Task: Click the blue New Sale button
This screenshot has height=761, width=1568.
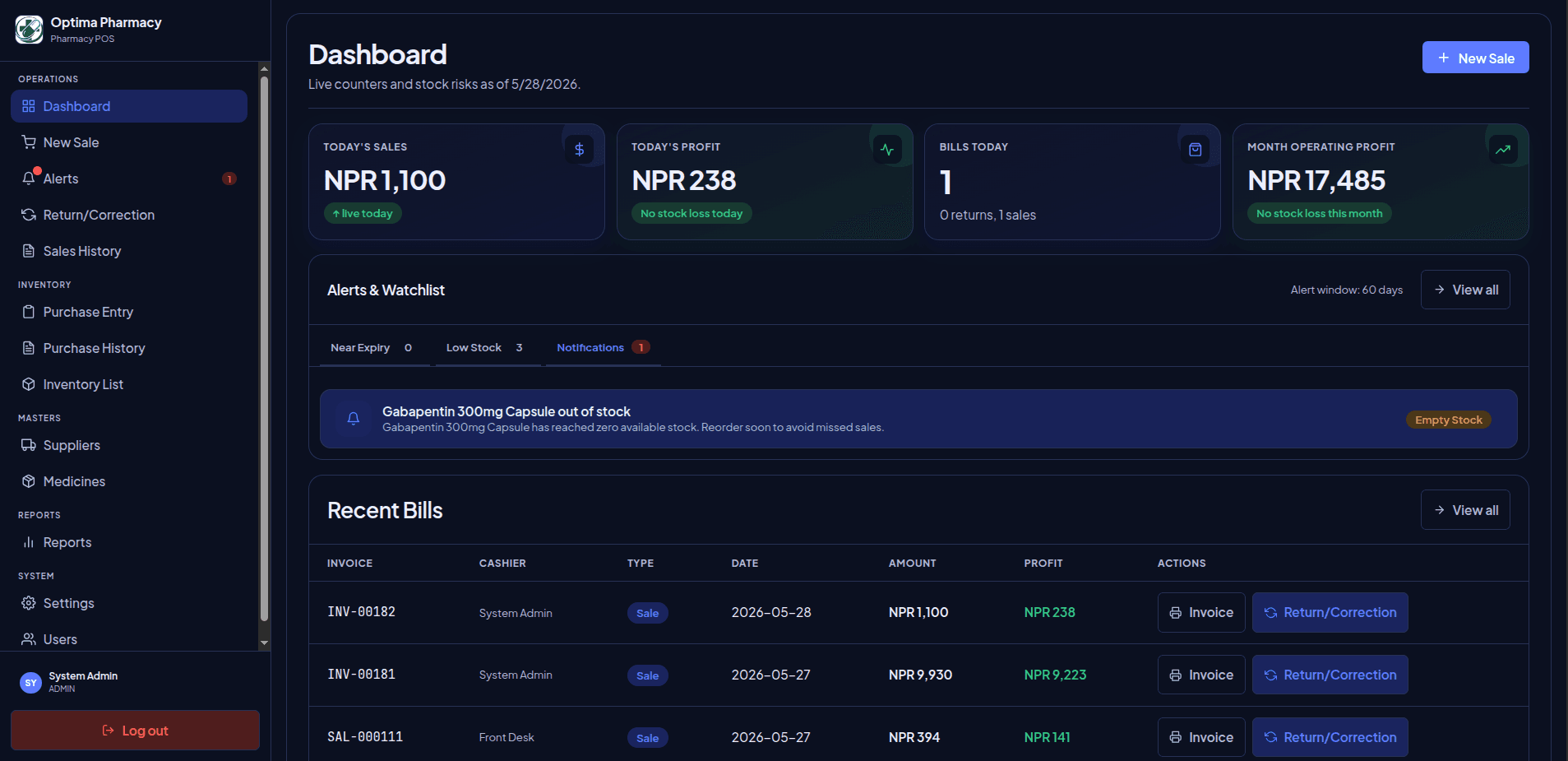Action: pos(1476,58)
